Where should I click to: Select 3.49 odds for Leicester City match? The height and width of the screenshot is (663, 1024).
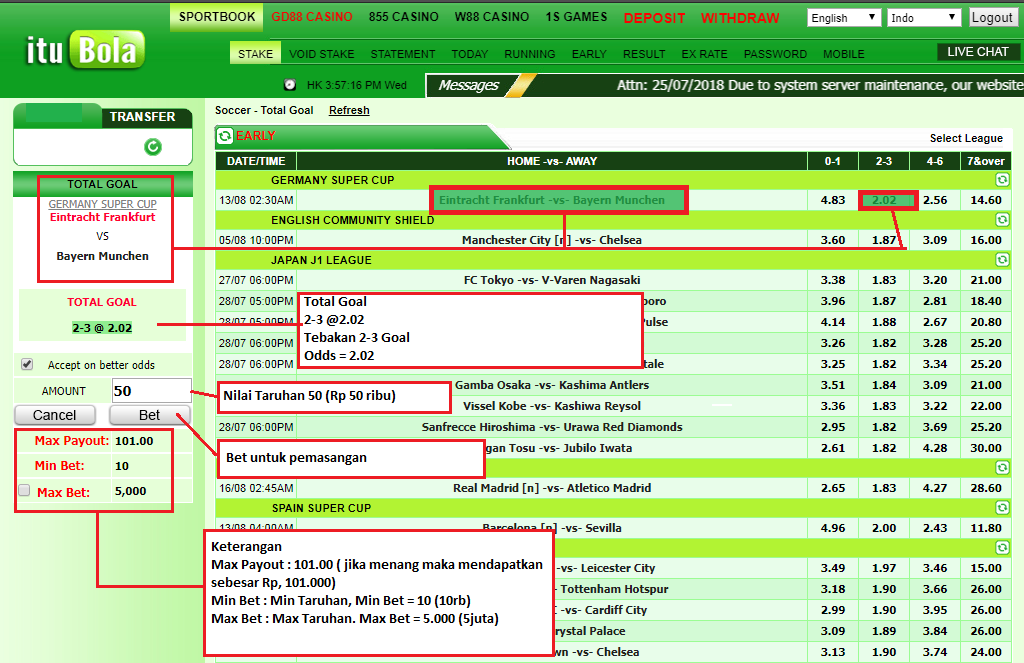pyautogui.click(x=833, y=568)
